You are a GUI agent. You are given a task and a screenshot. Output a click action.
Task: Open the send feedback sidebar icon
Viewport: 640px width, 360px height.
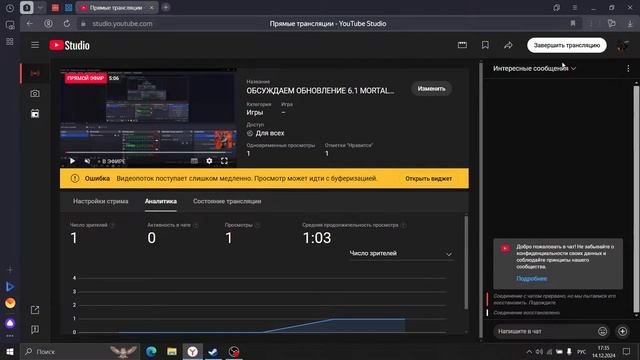point(35,329)
